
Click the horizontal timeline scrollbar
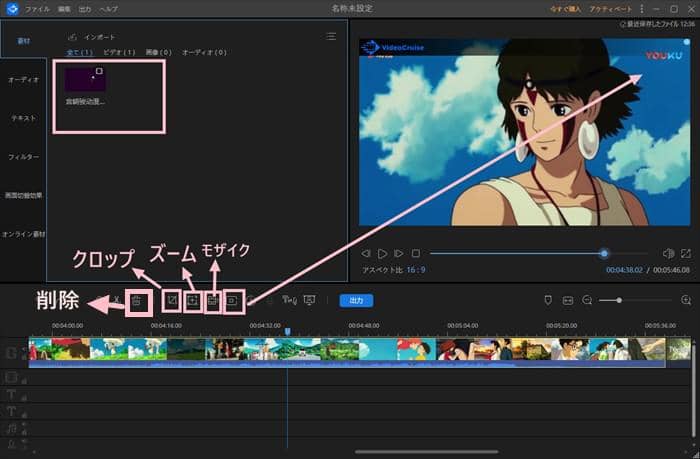coord(427,452)
